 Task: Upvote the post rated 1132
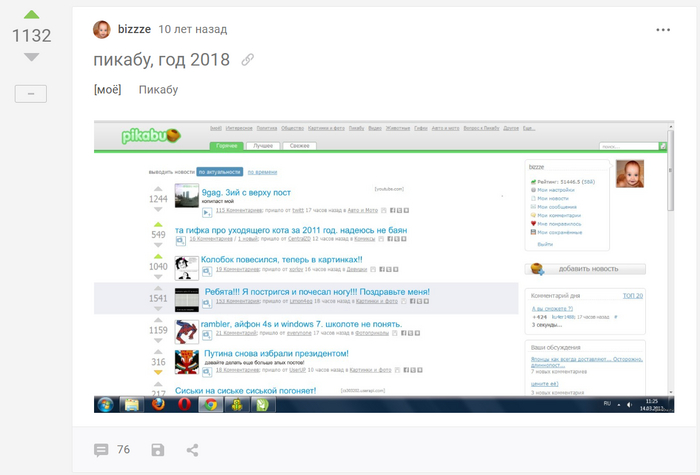(x=31, y=15)
